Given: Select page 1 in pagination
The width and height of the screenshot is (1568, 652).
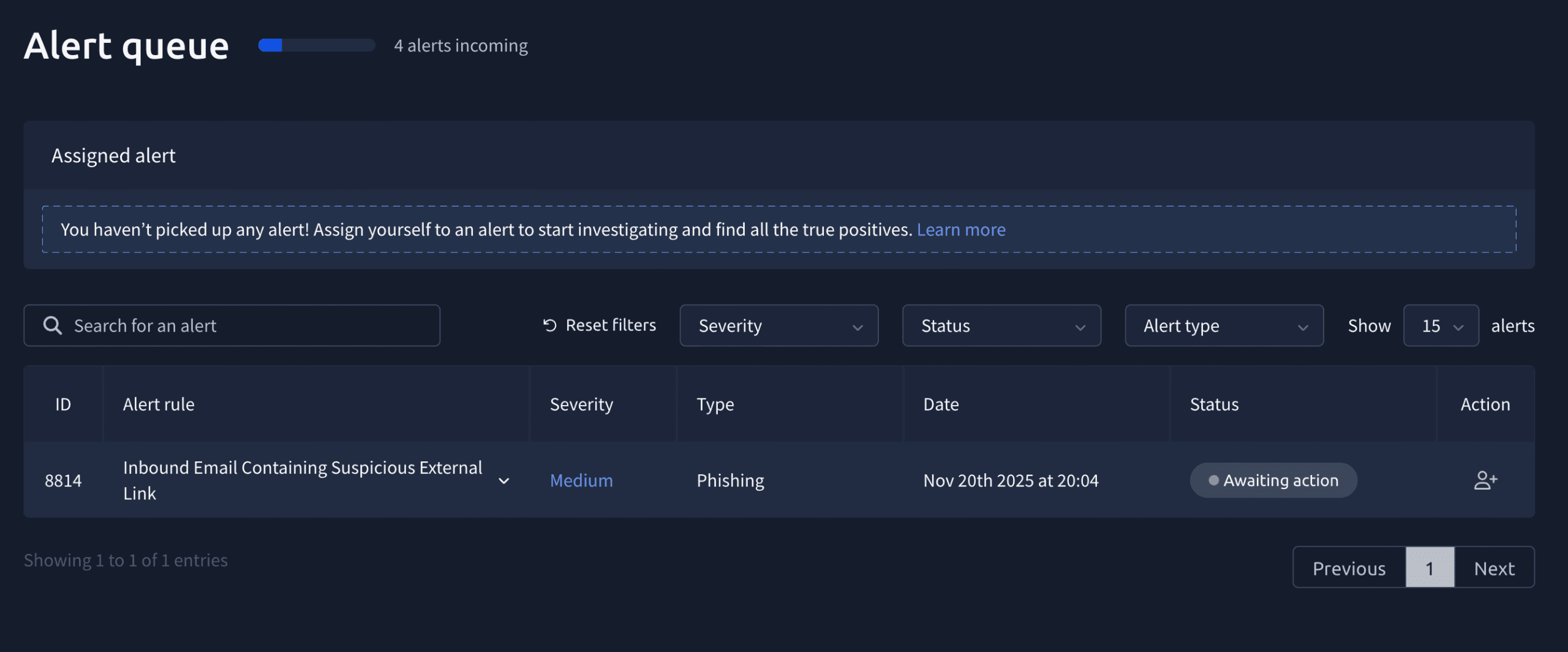Looking at the screenshot, I should pos(1429,568).
